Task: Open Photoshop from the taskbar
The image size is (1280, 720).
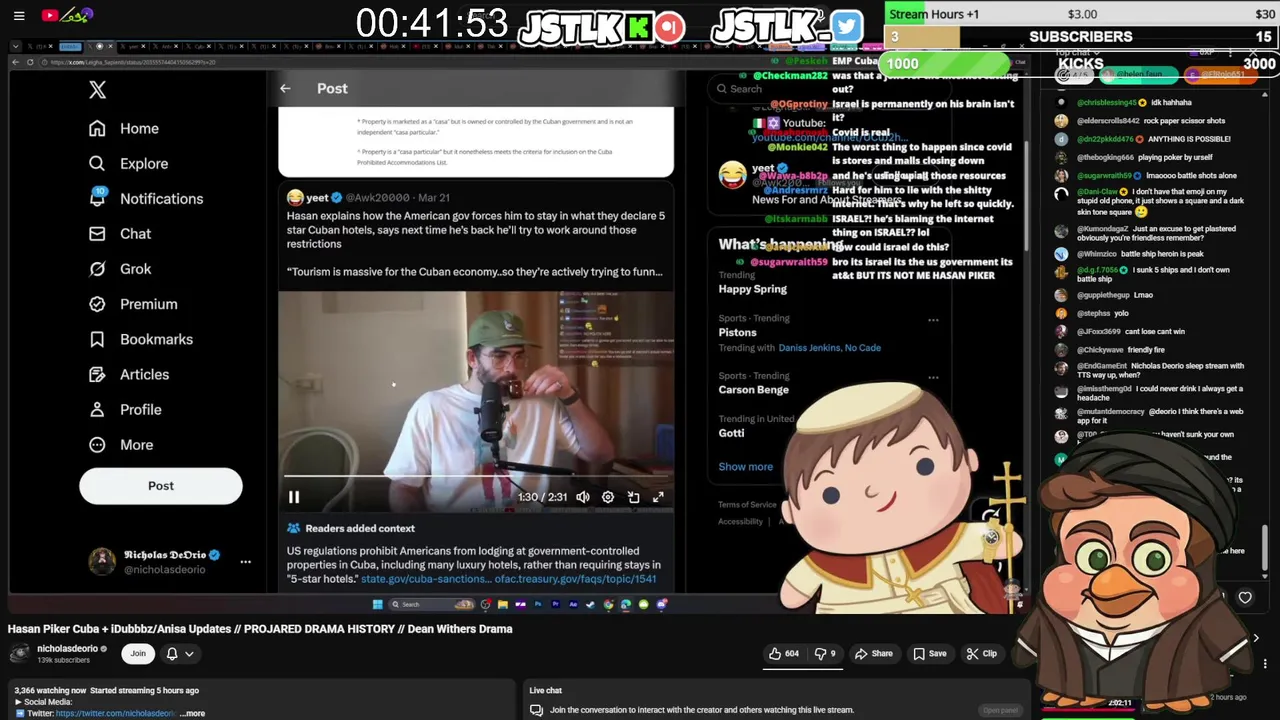Action: 538,604
